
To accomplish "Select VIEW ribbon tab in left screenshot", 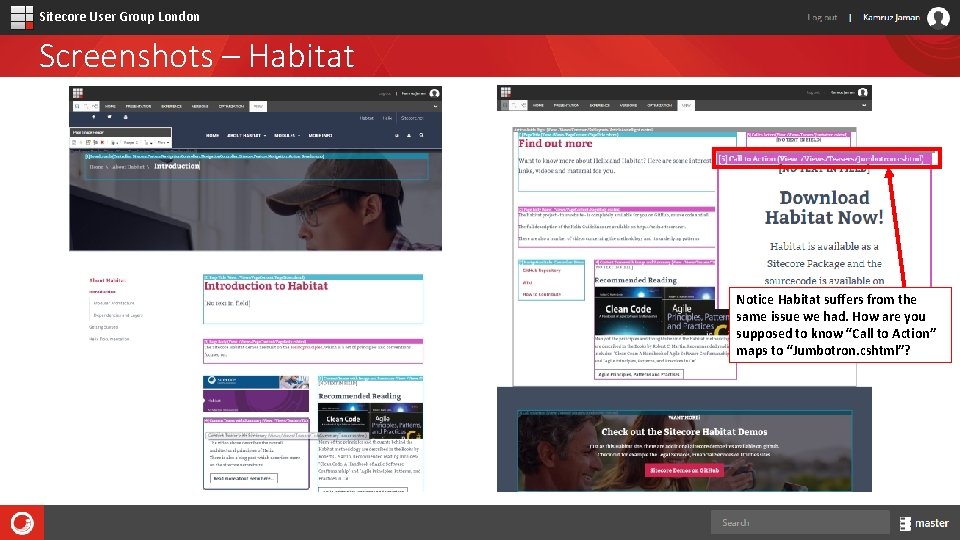I will (x=258, y=106).
